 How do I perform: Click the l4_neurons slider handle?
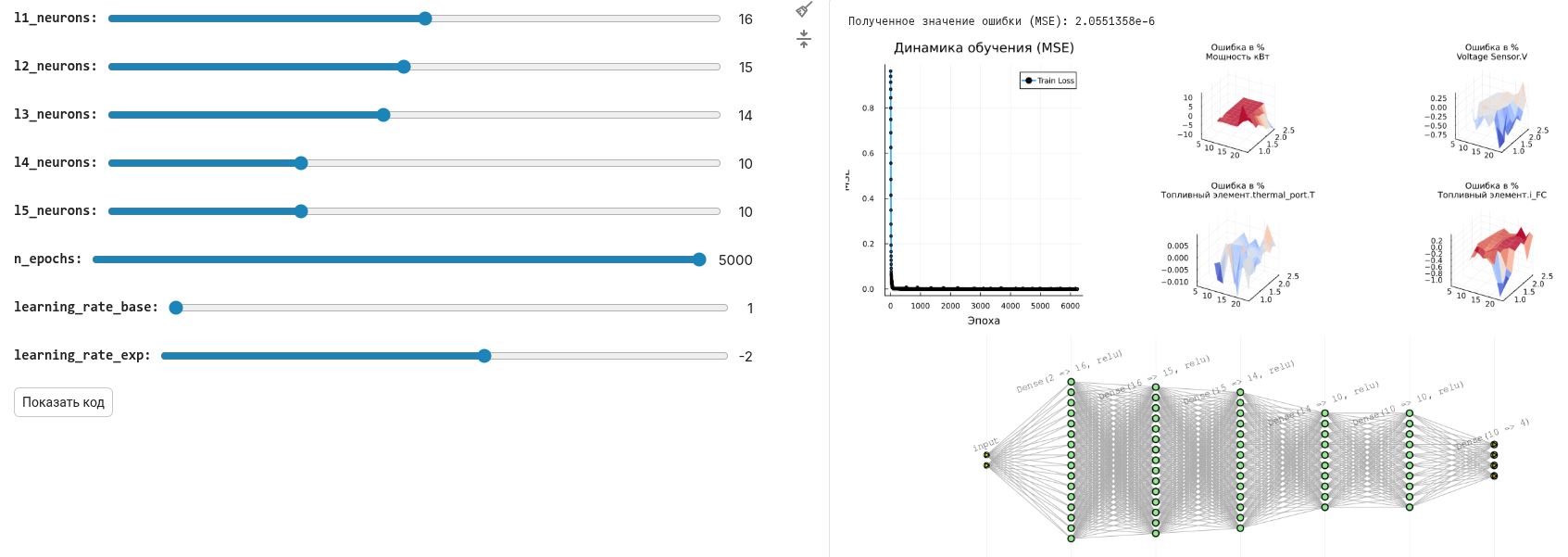click(301, 163)
